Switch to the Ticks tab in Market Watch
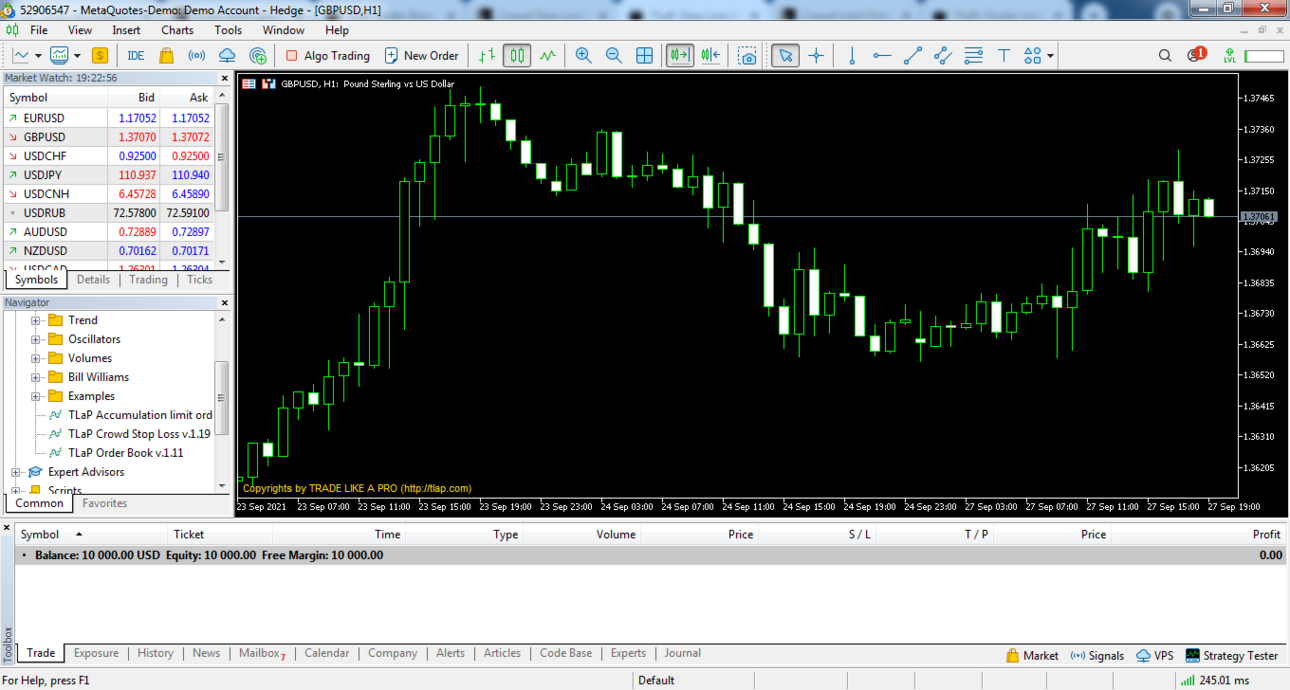1290x690 pixels. pos(200,280)
